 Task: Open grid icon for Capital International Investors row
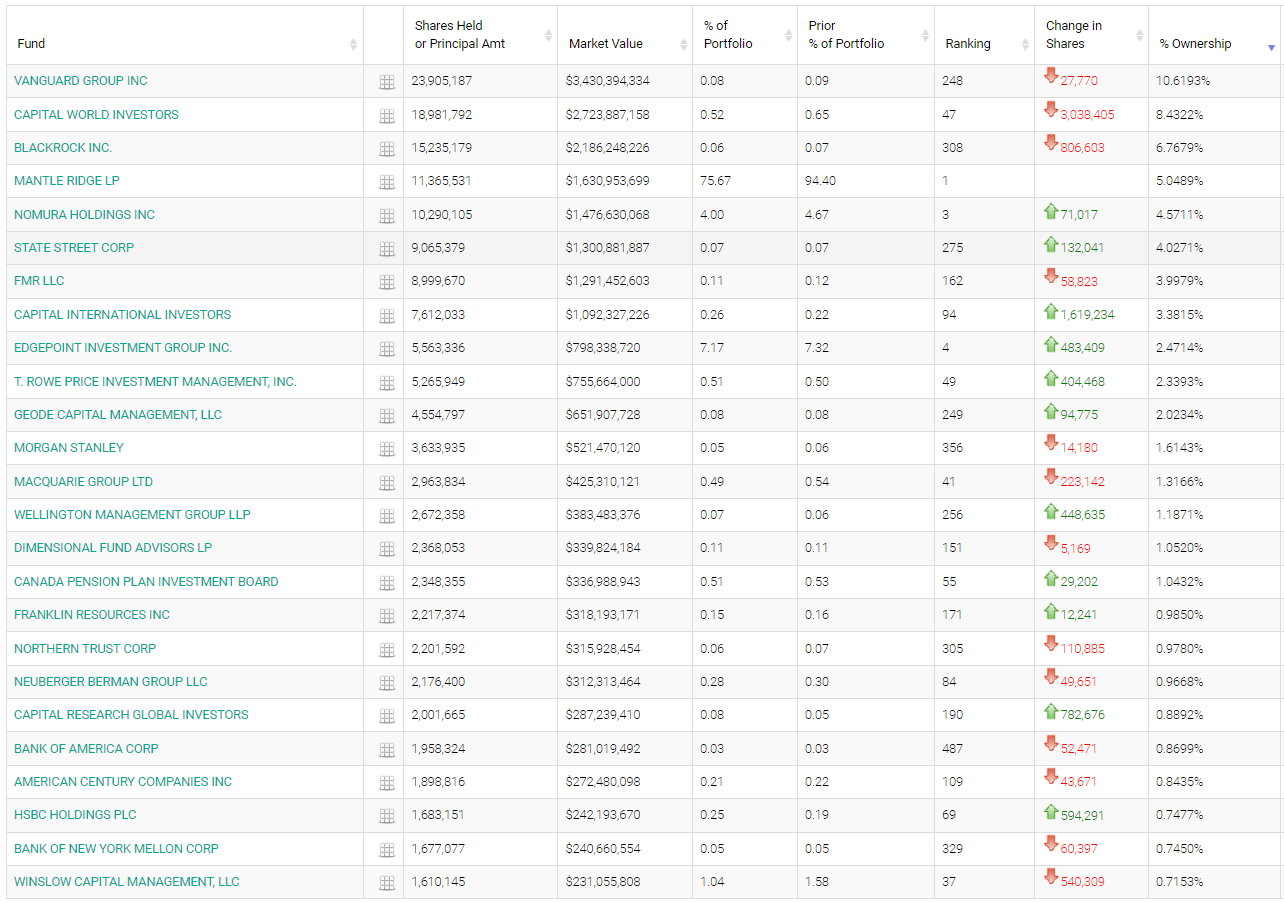tap(387, 316)
